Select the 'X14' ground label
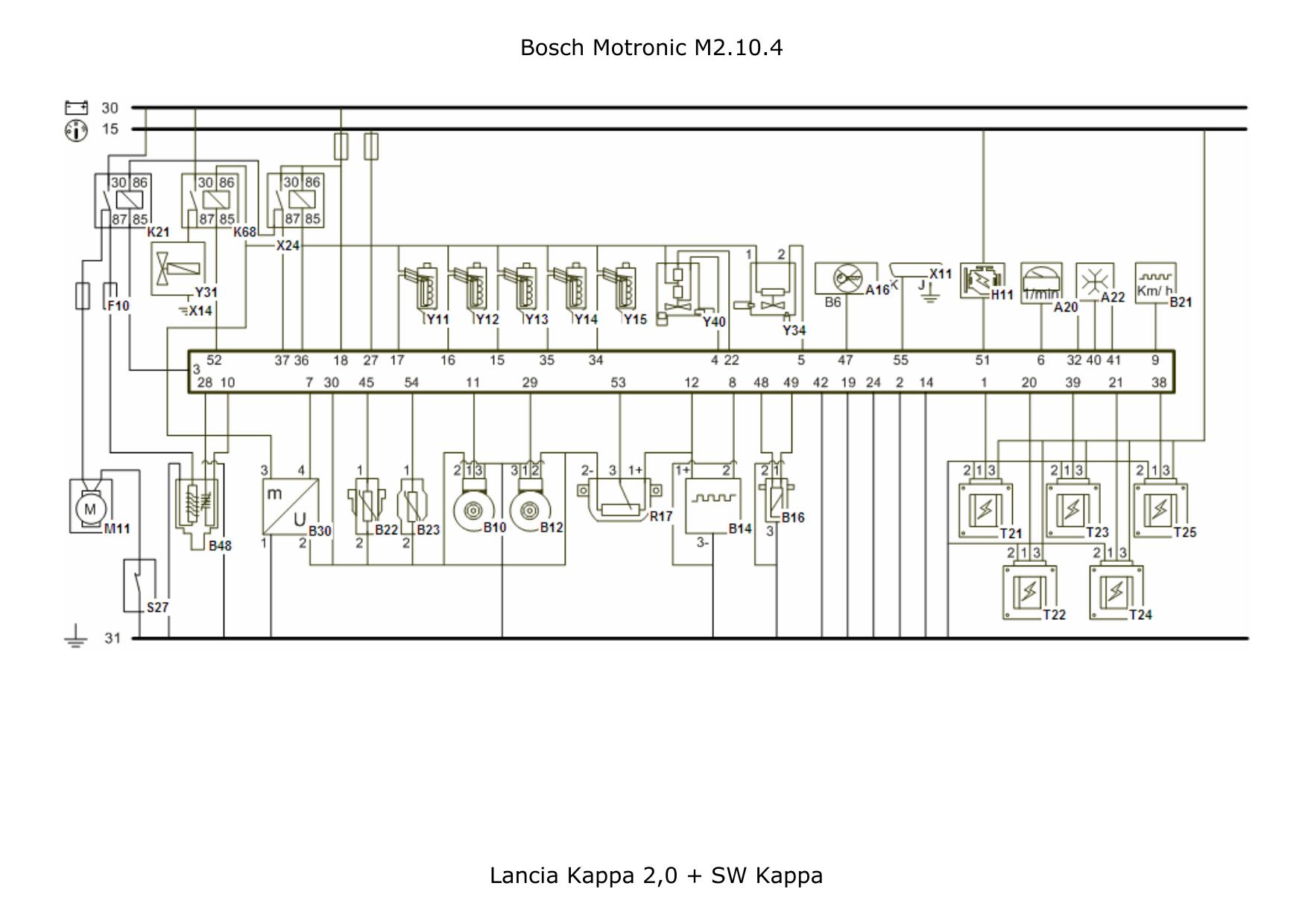The image size is (1308, 924). [200, 311]
